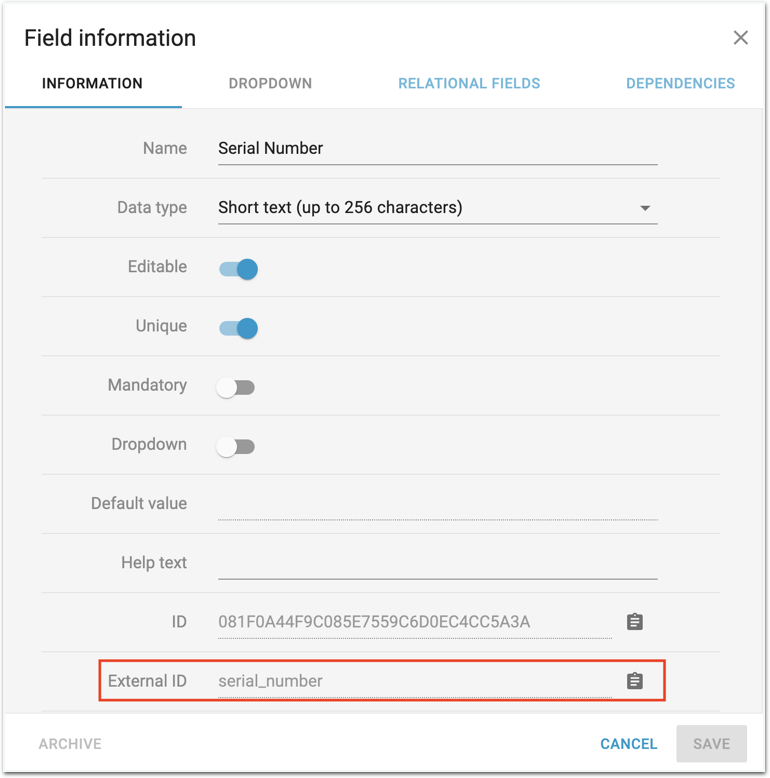Turn off the Editable switch
The image size is (770, 778).
238,268
